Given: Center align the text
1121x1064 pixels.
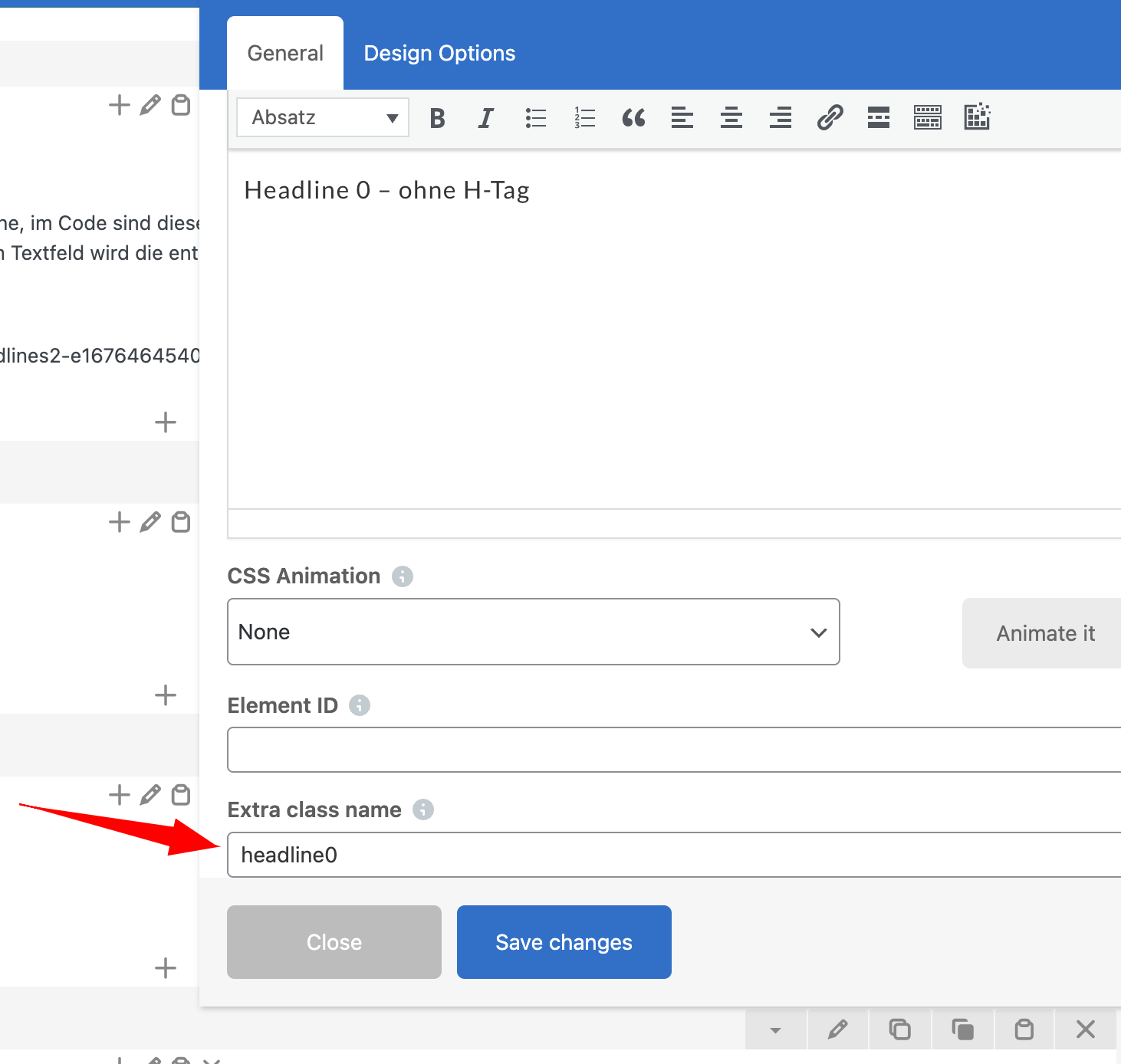Looking at the screenshot, I should 731,118.
